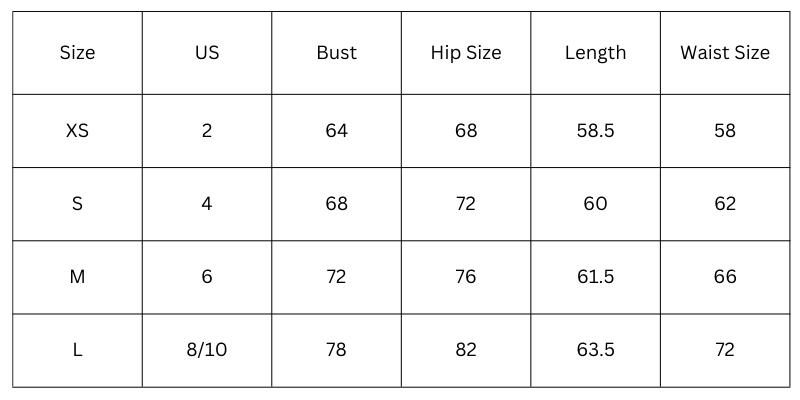Click the 8/10 US size cell
This screenshot has width=800, height=400.
click(207, 350)
